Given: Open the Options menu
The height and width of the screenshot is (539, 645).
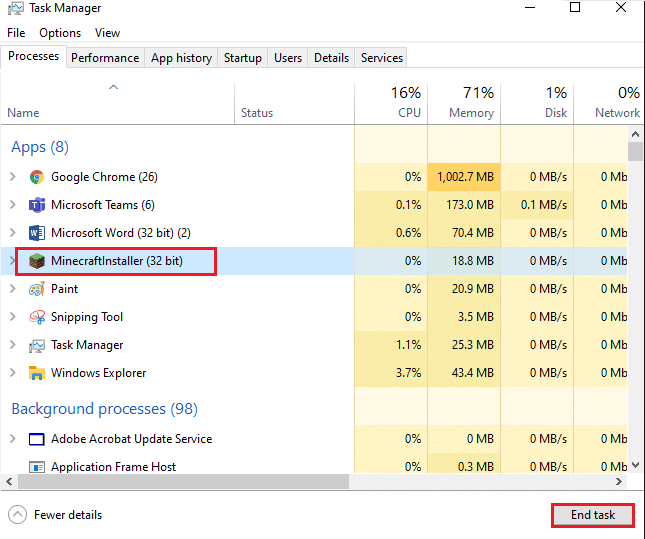Looking at the screenshot, I should click(x=60, y=33).
